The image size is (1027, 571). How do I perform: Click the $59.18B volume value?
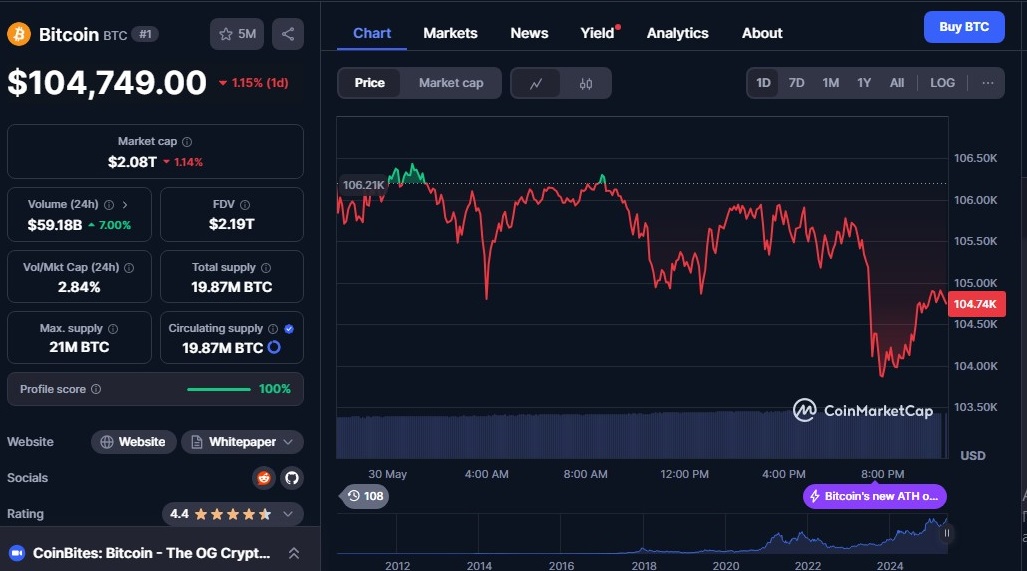coord(55,225)
